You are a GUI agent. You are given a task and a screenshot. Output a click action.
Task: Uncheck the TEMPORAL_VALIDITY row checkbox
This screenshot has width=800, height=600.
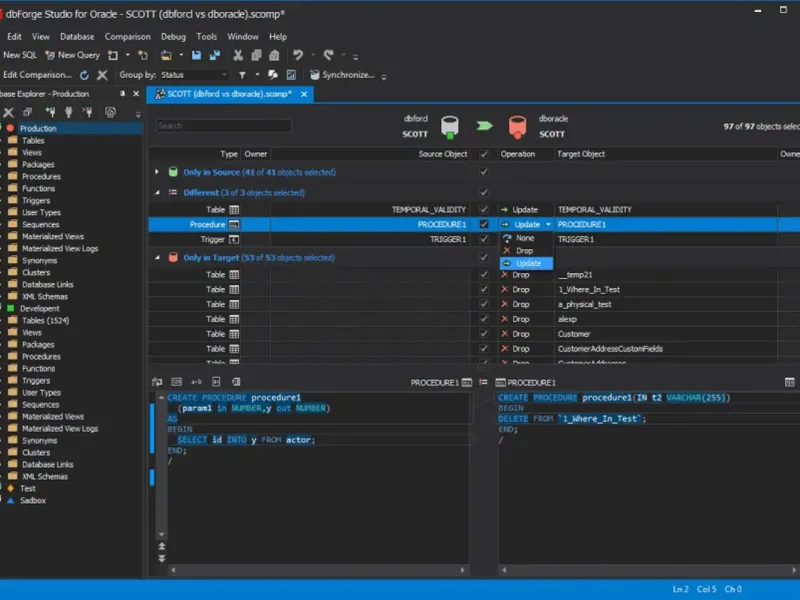pyautogui.click(x=484, y=210)
